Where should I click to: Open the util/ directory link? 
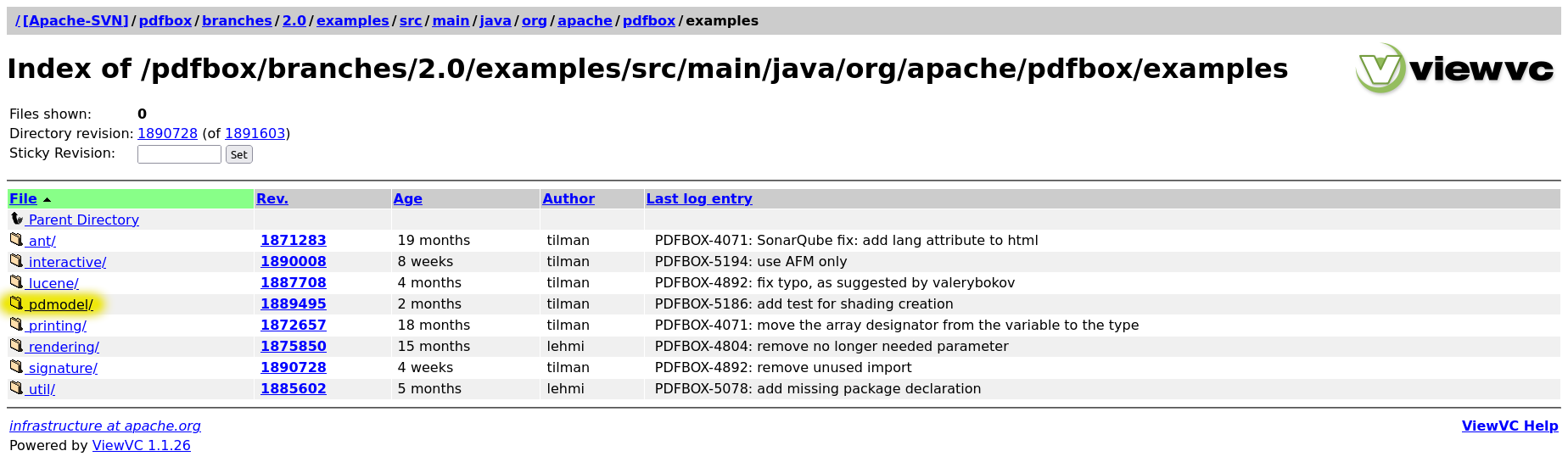pos(42,389)
